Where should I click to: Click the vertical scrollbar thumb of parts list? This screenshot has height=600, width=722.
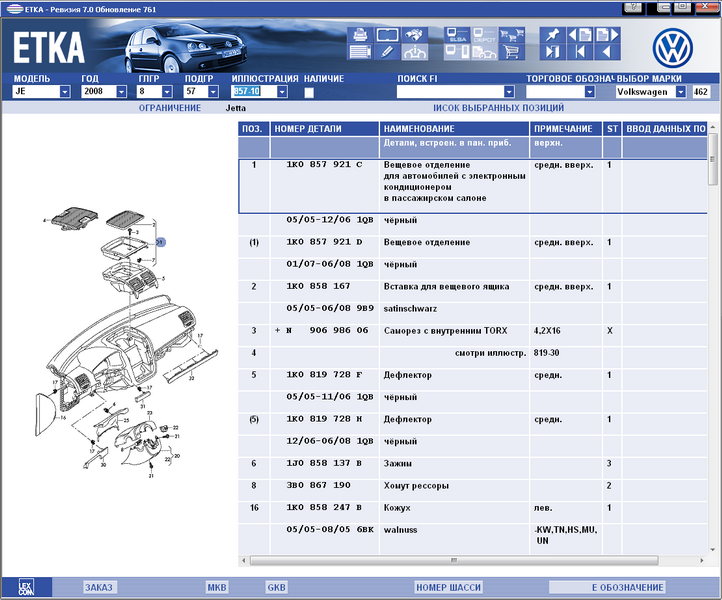(712, 159)
